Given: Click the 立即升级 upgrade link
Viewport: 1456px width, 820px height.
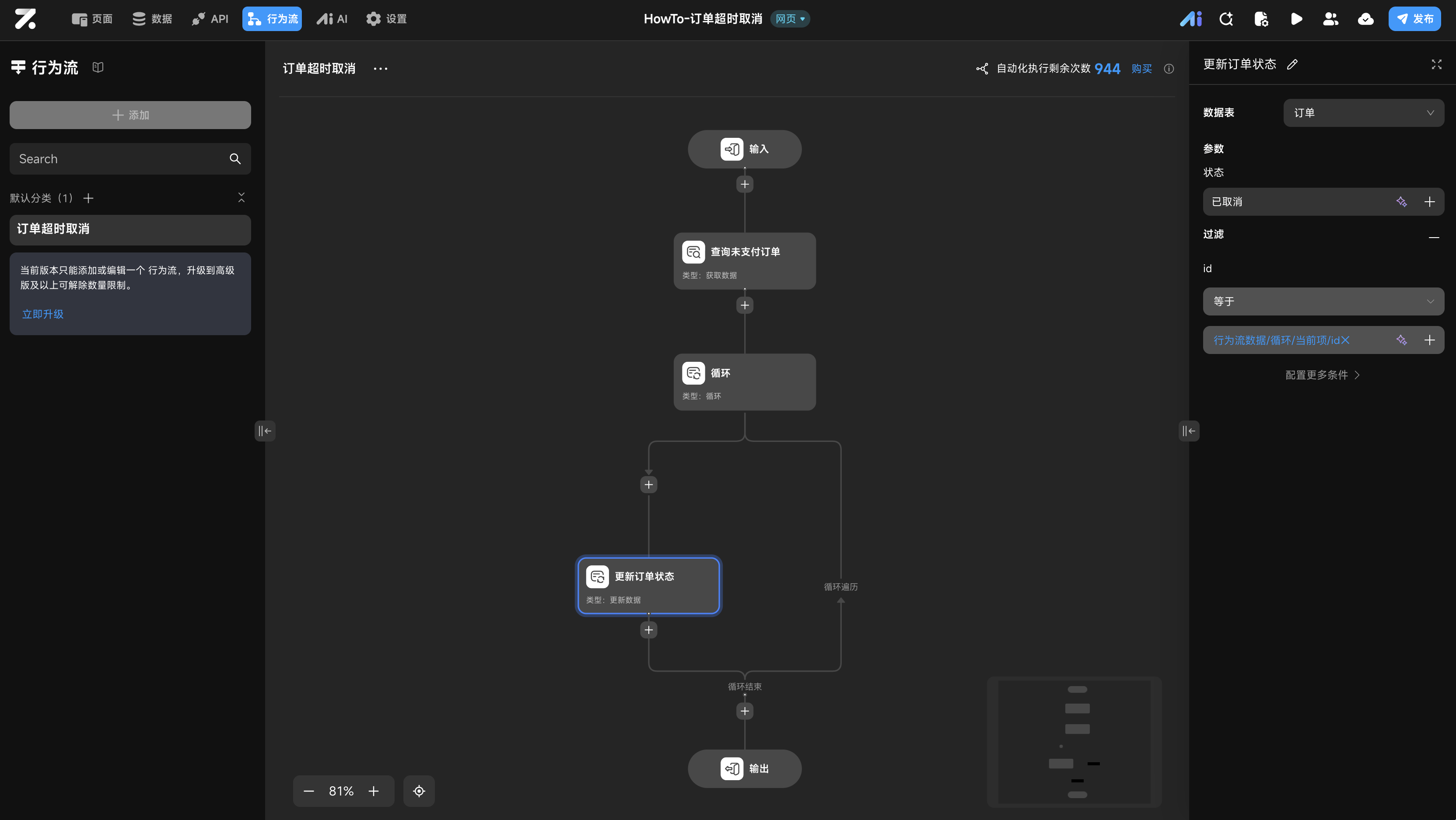Looking at the screenshot, I should click(42, 314).
